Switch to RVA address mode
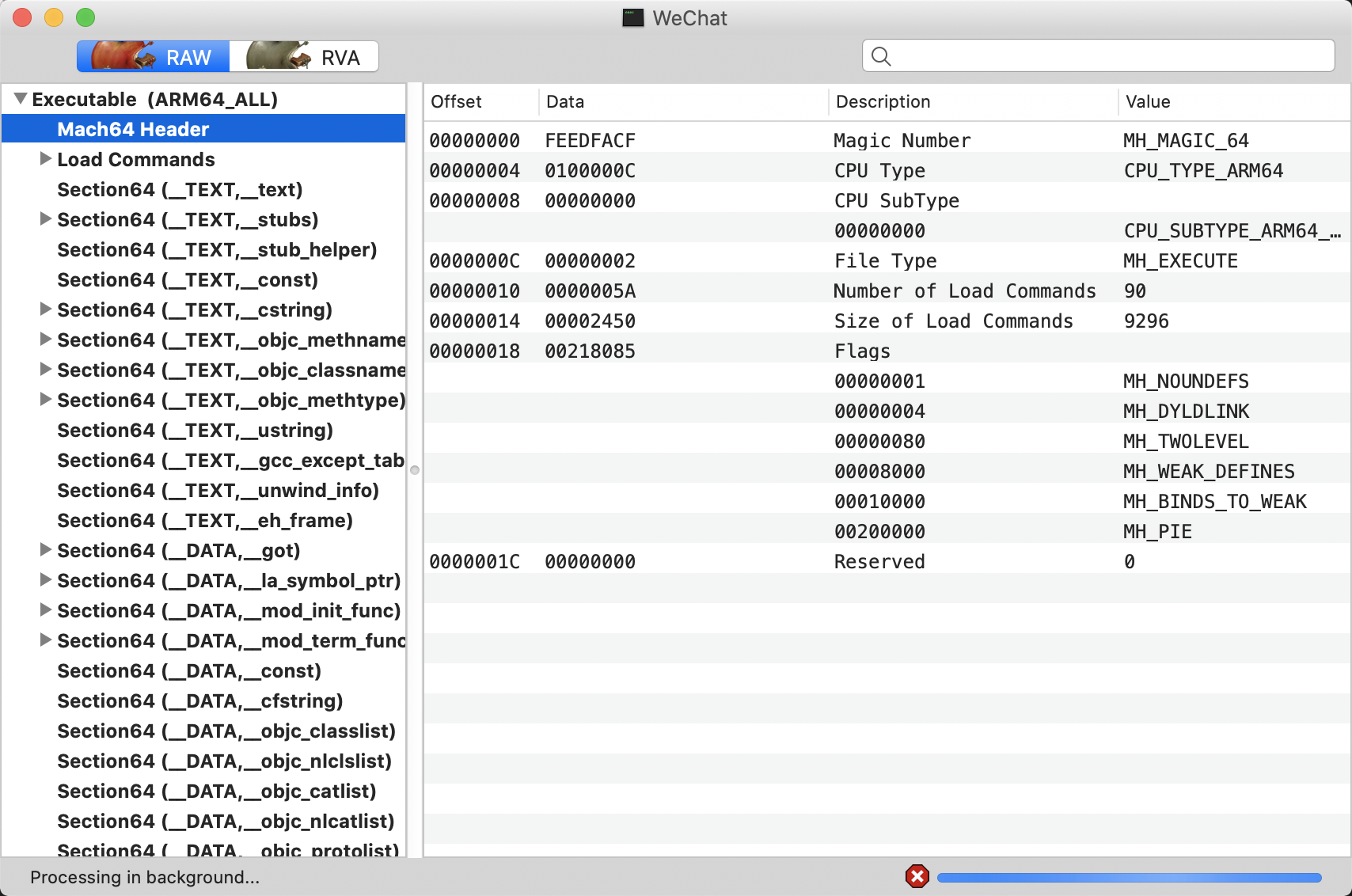Viewport: 1352px width, 896px height. pos(304,57)
